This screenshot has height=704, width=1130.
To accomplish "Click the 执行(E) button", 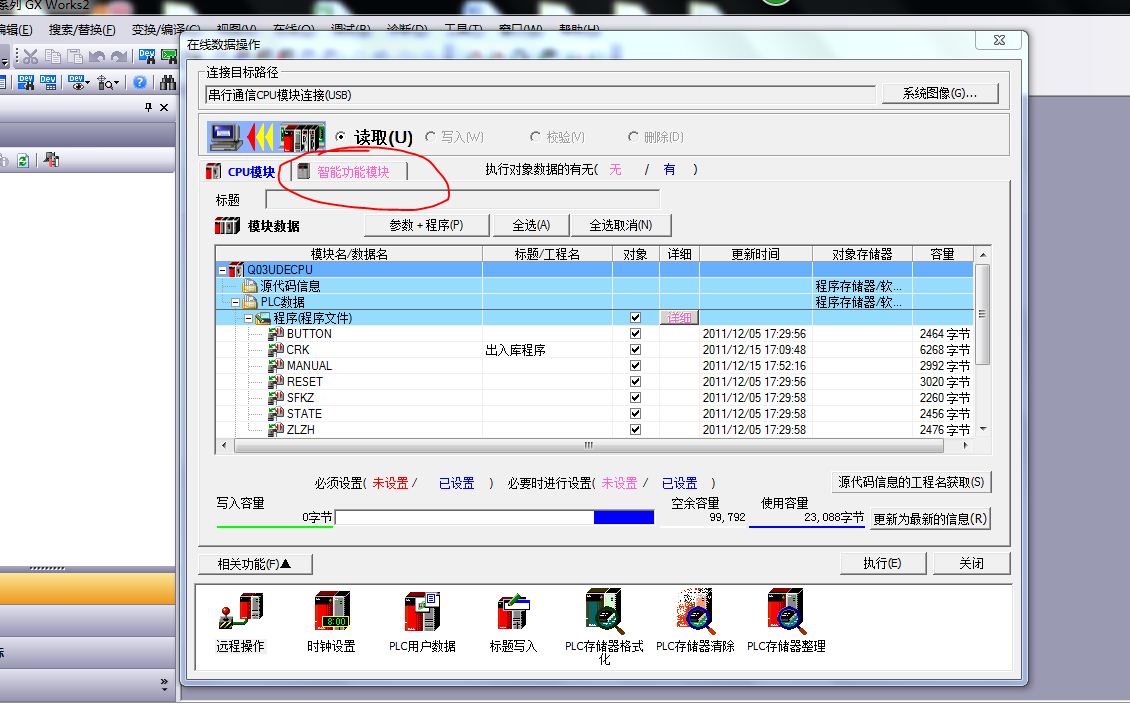I will coord(881,563).
